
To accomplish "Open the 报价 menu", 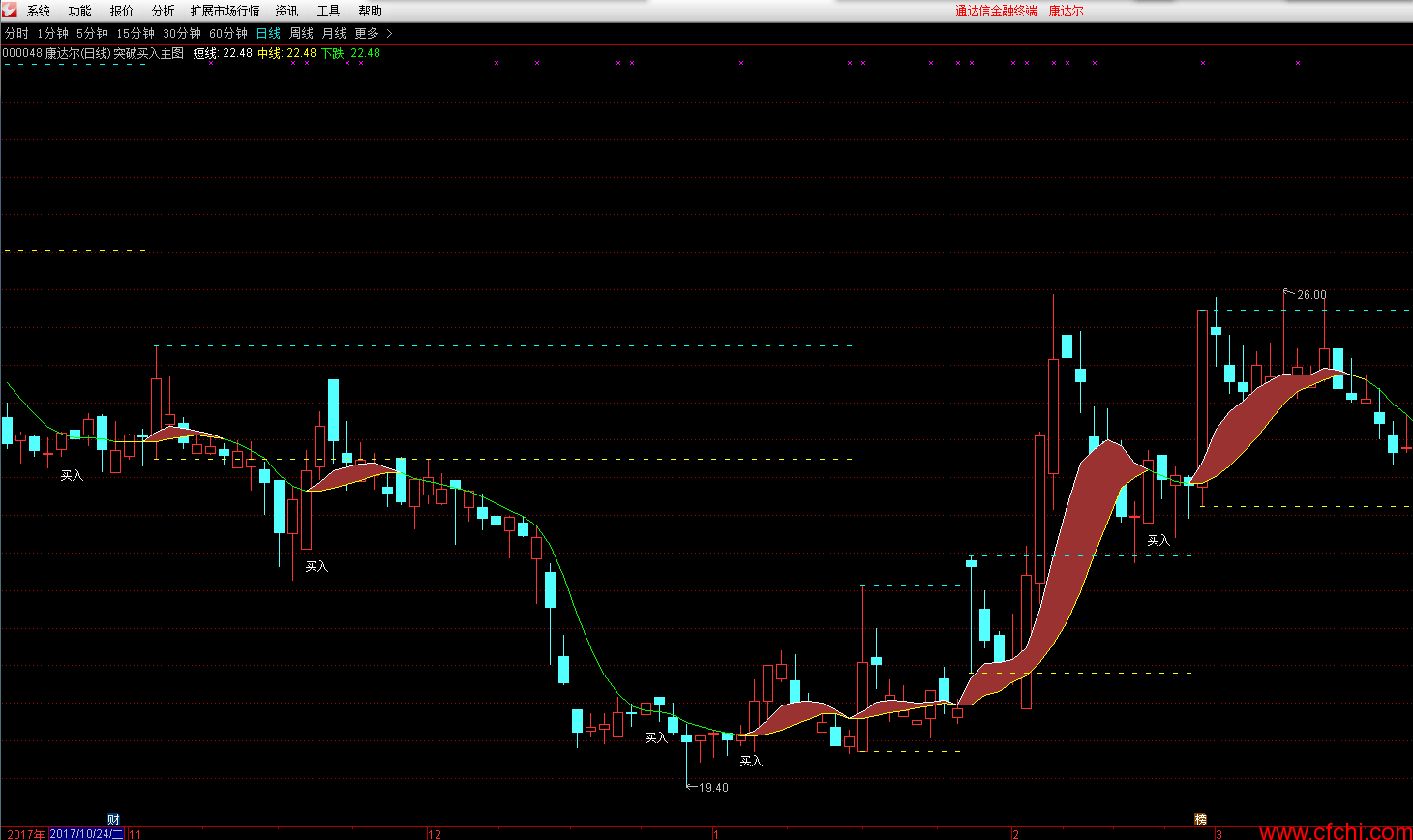I will coord(122,11).
